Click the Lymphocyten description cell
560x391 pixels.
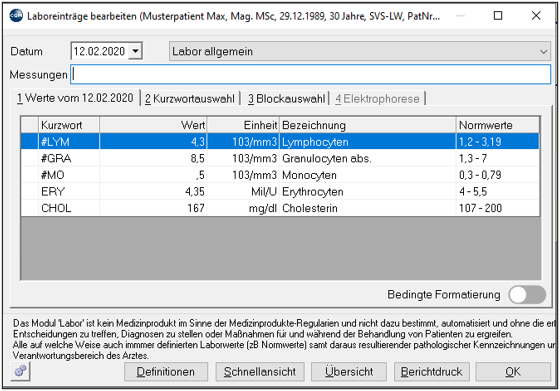pos(368,142)
